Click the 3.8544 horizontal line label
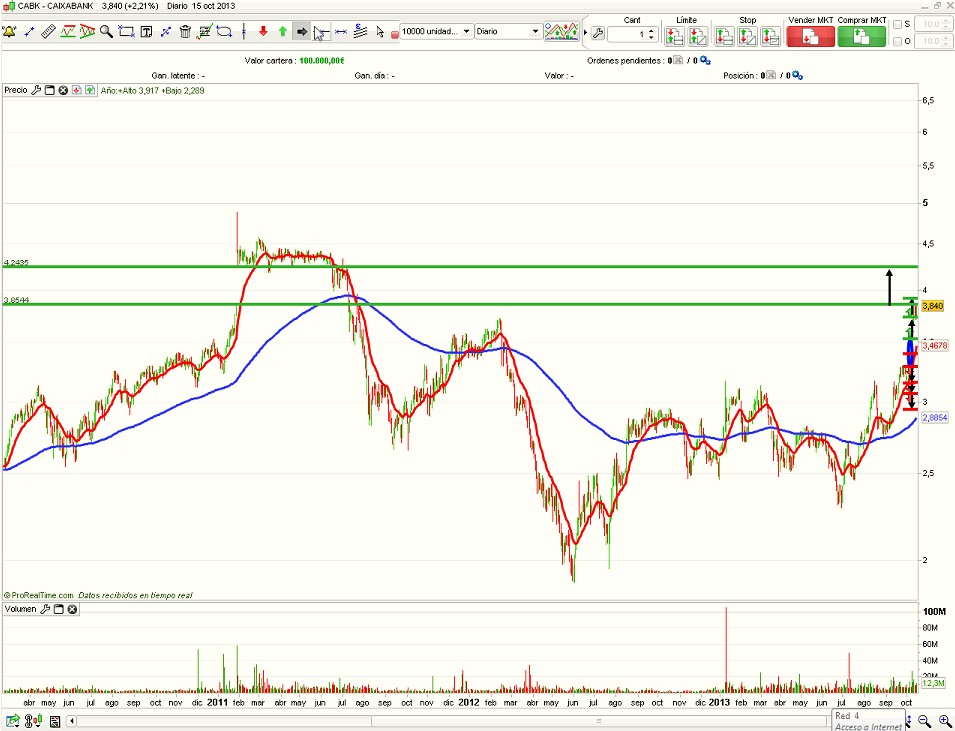 coord(16,300)
